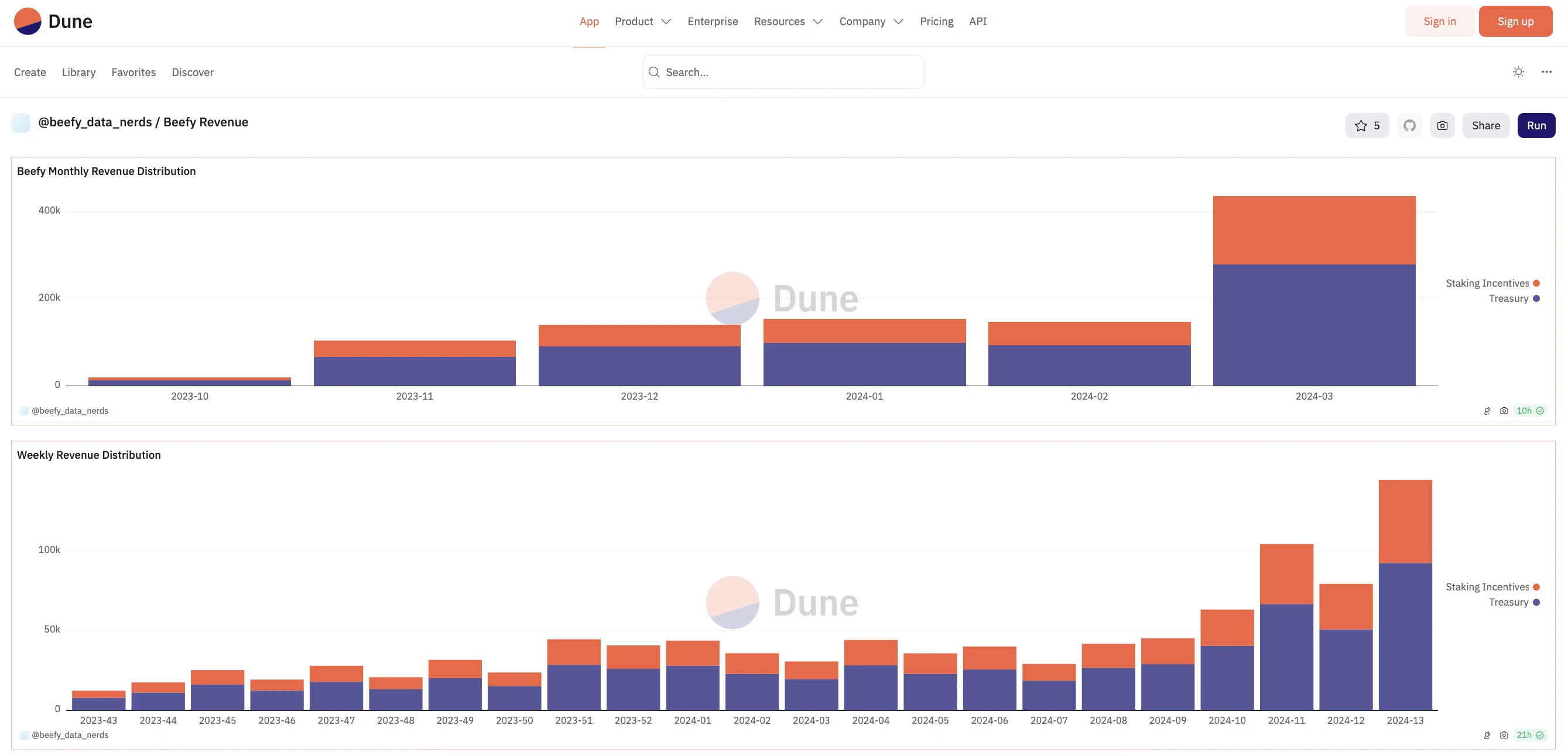
Task: Select the Library tab in navigation
Action: (78, 72)
